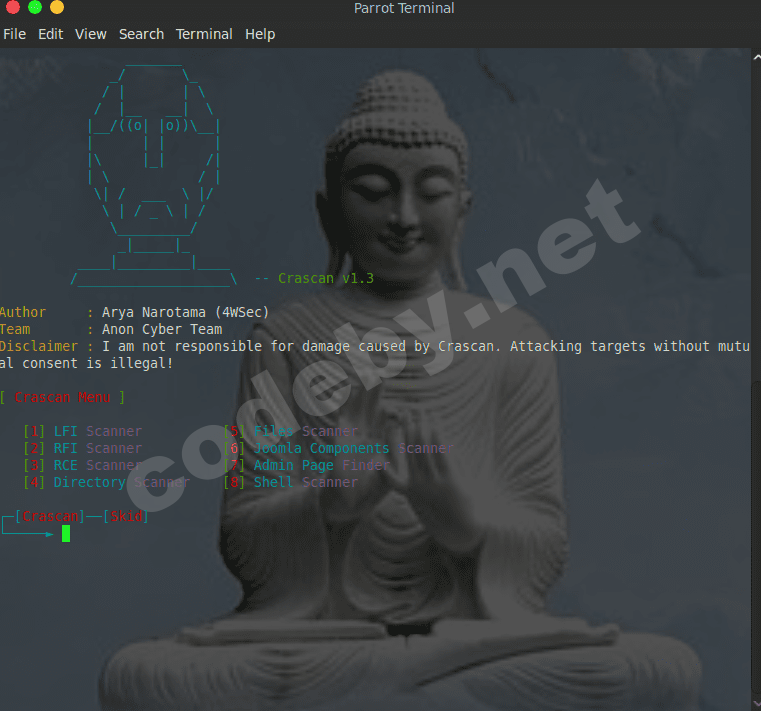
Task: Click the 'Parrot Terminal' window title
Action: pyautogui.click(x=404, y=8)
